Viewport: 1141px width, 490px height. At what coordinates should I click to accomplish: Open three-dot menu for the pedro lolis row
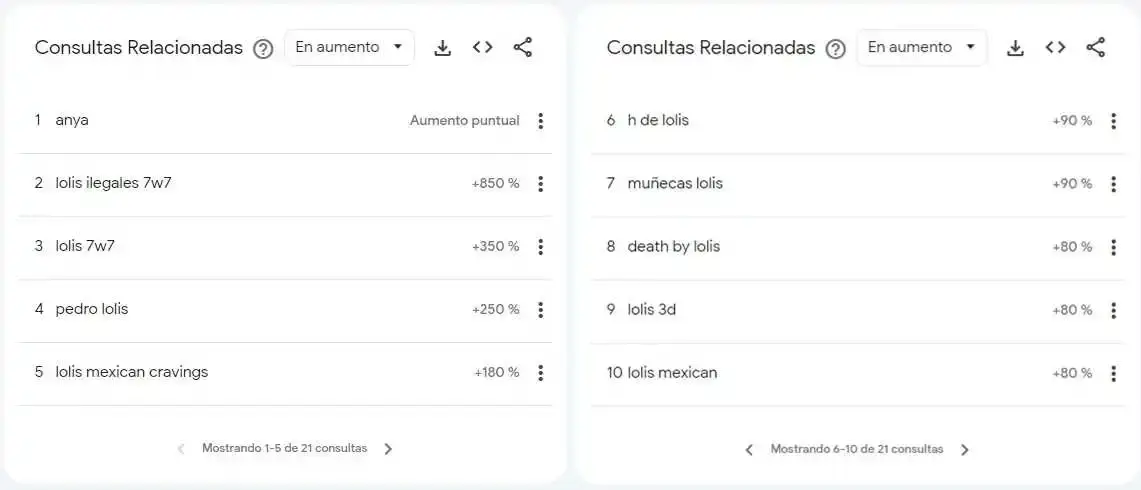(x=540, y=310)
